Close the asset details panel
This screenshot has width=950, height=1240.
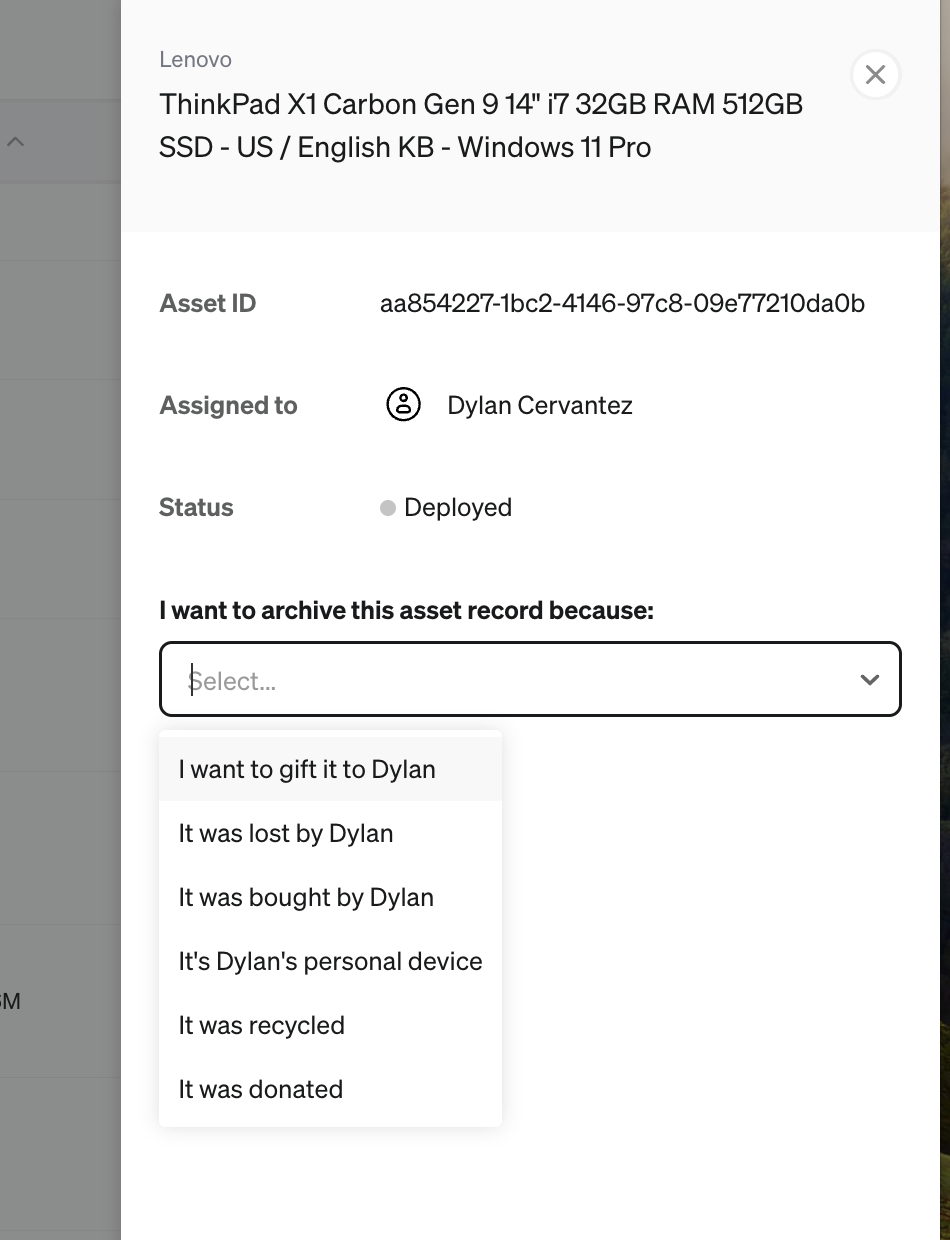[875, 75]
